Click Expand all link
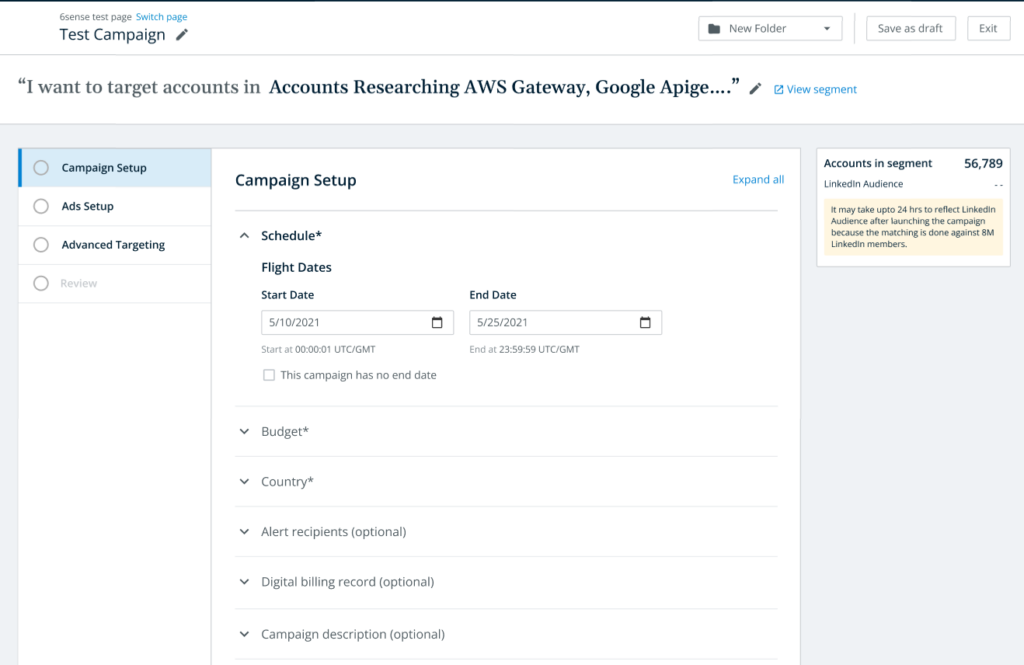The width and height of the screenshot is (1024, 665). tap(758, 180)
